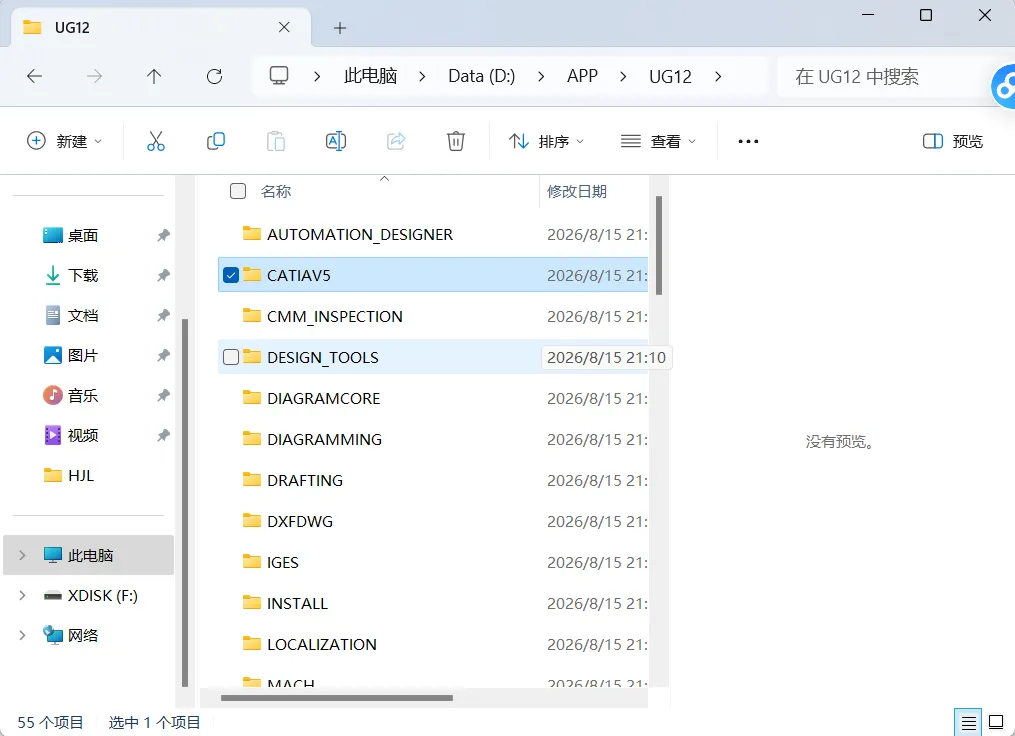Refresh the current folder view
The width and height of the screenshot is (1015, 736).
click(x=214, y=76)
